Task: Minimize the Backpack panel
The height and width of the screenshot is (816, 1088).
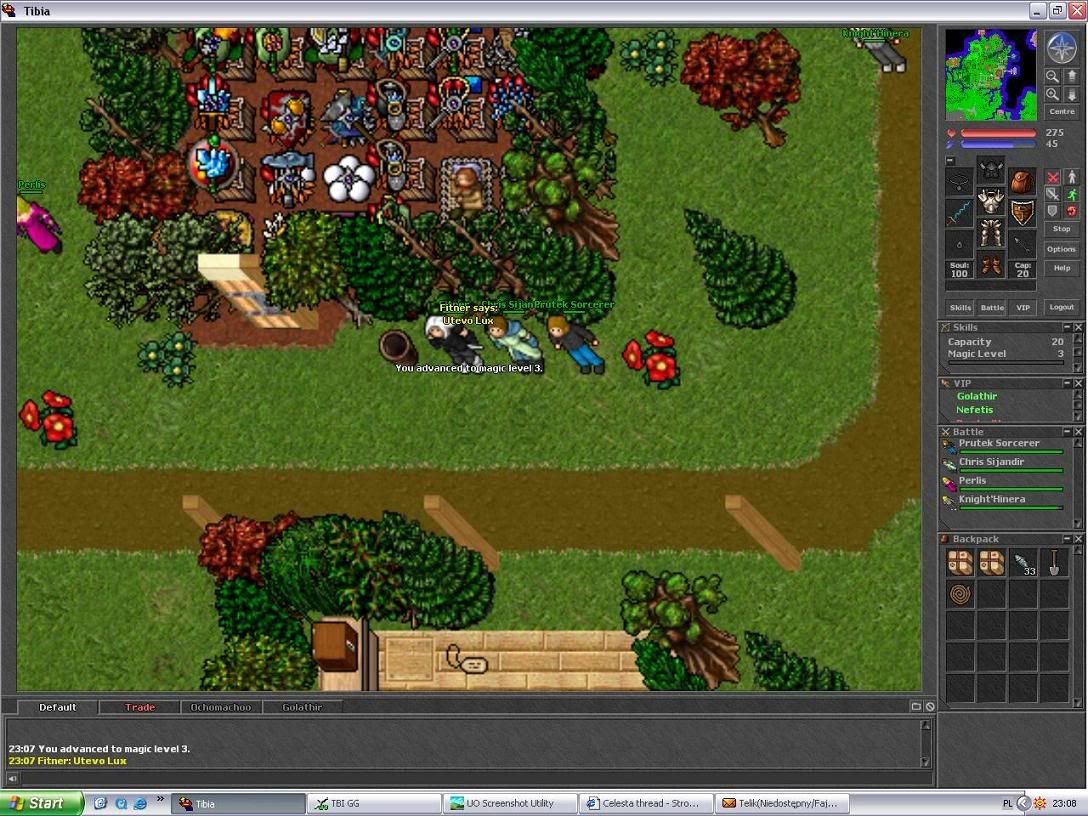Action: pyautogui.click(x=1067, y=539)
